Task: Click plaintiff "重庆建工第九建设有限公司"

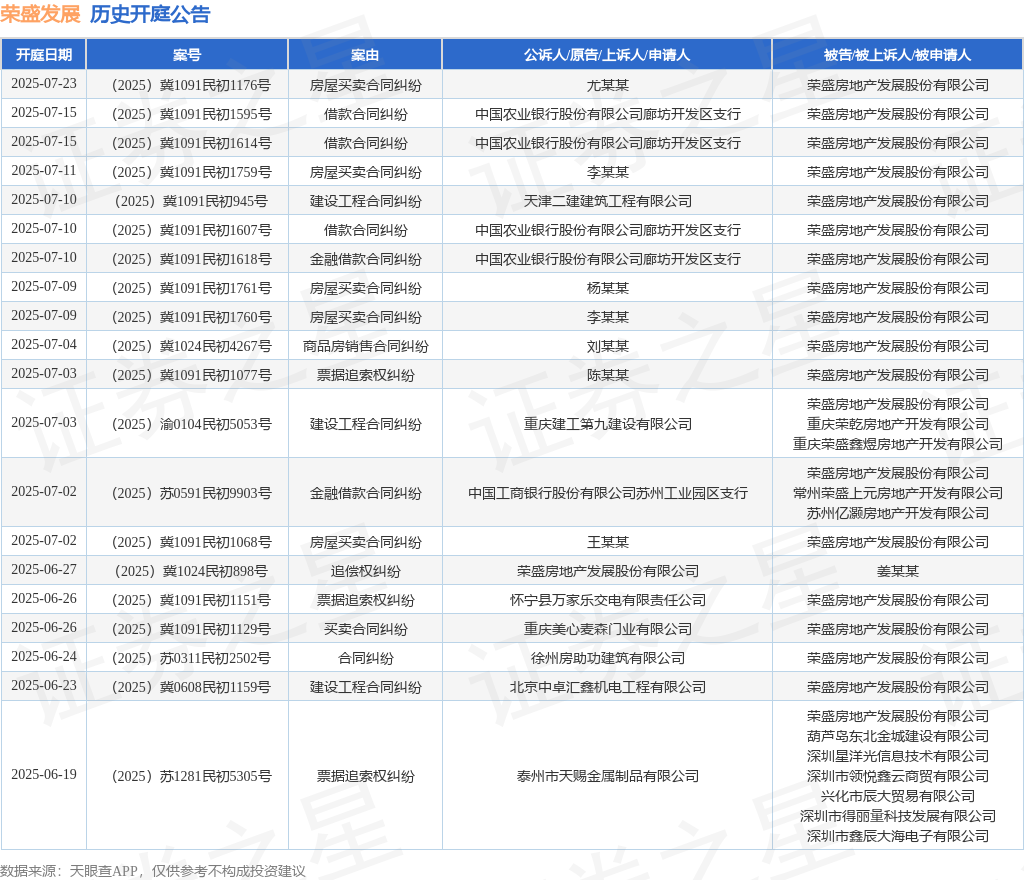Action: click(x=607, y=424)
